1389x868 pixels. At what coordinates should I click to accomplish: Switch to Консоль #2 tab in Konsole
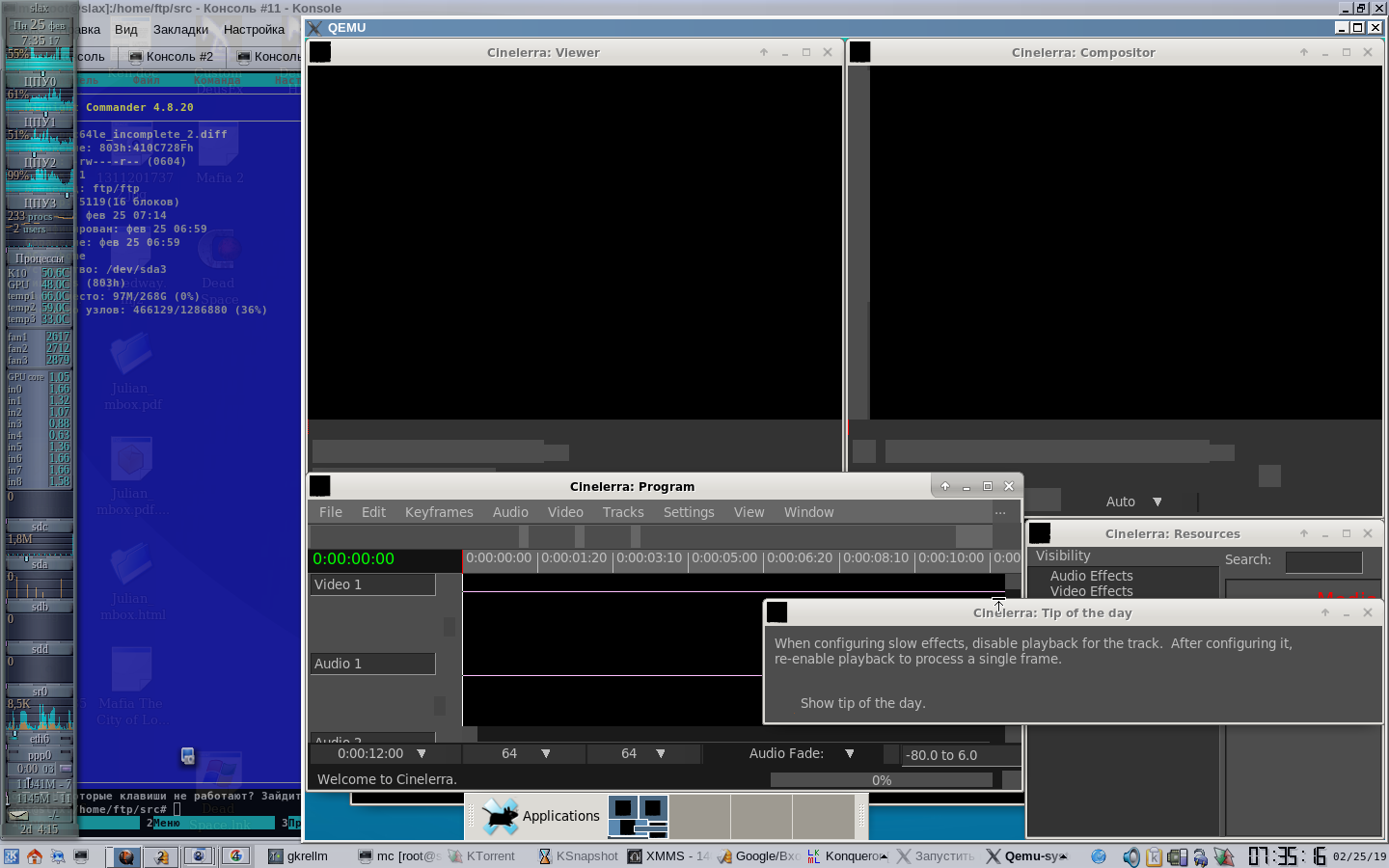point(172,57)
